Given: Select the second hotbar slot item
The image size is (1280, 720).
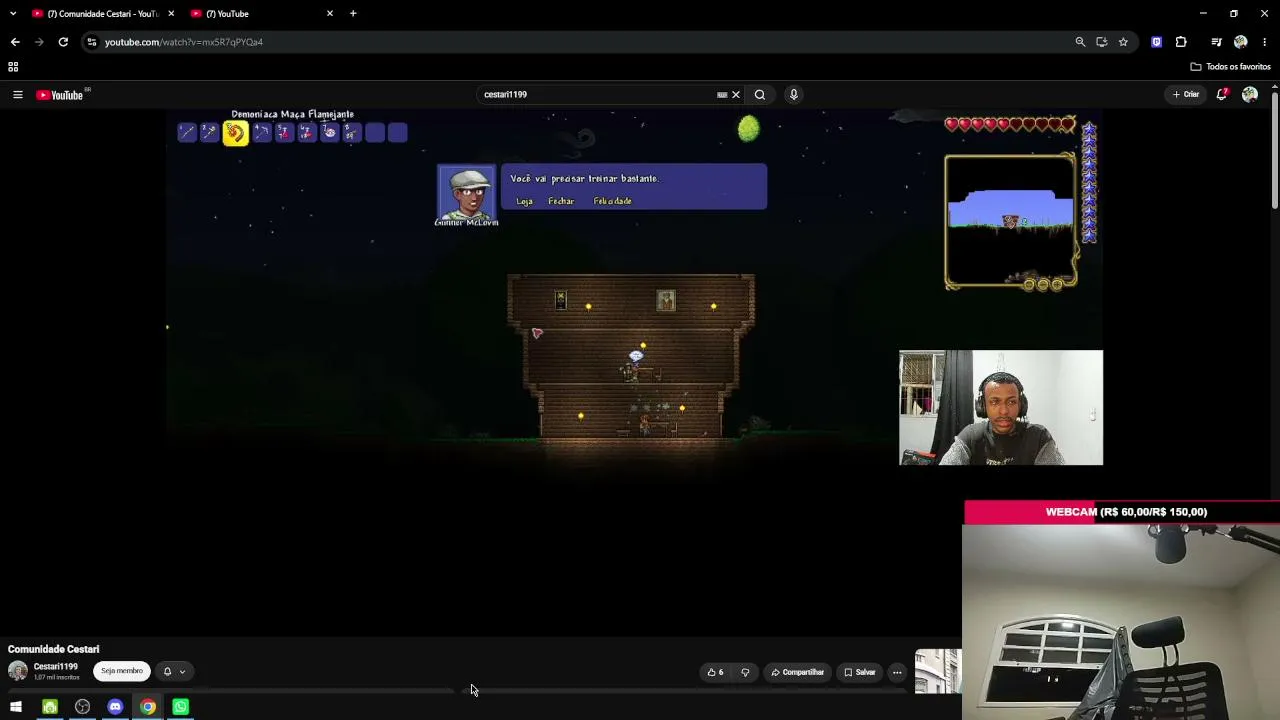Looking at the screenshot, I should click(209, 133).
